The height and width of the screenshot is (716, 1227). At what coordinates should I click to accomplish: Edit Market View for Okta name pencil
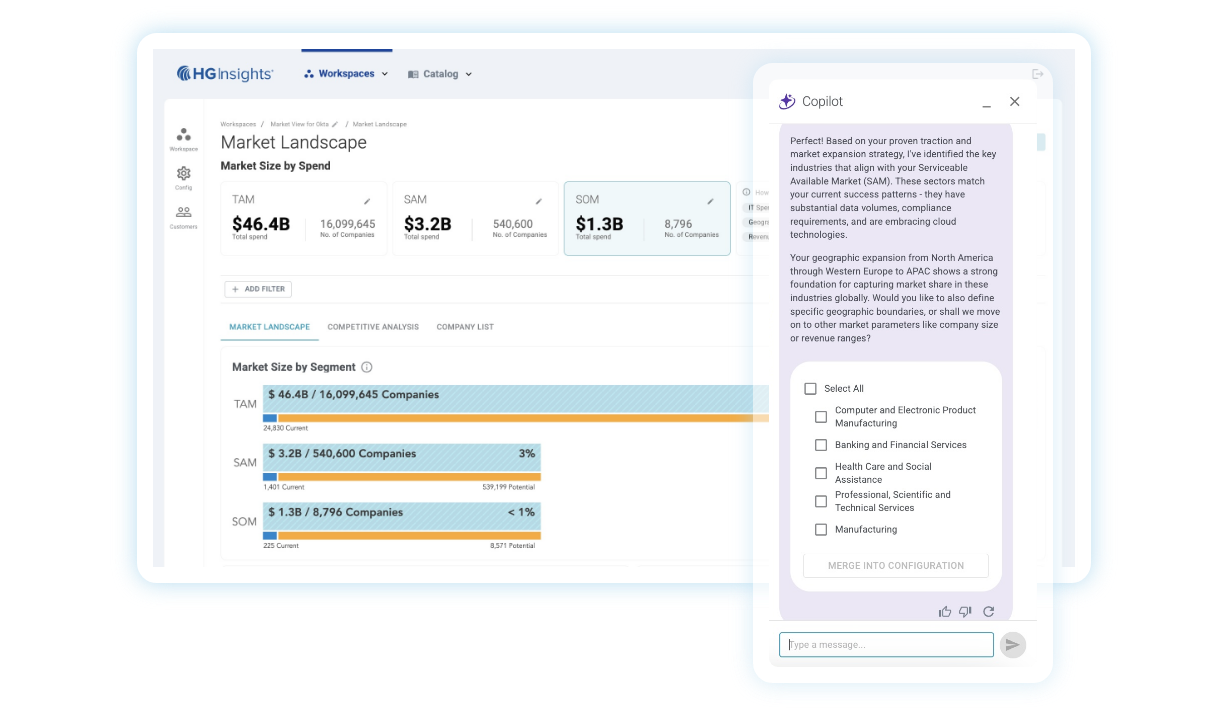335,124
